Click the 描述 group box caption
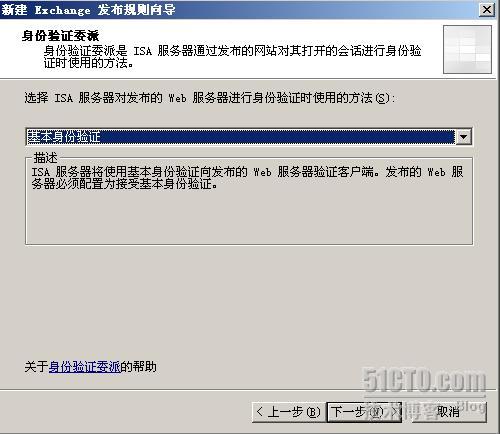Viewport: 500px width, 434px height. tap(45, 158)
